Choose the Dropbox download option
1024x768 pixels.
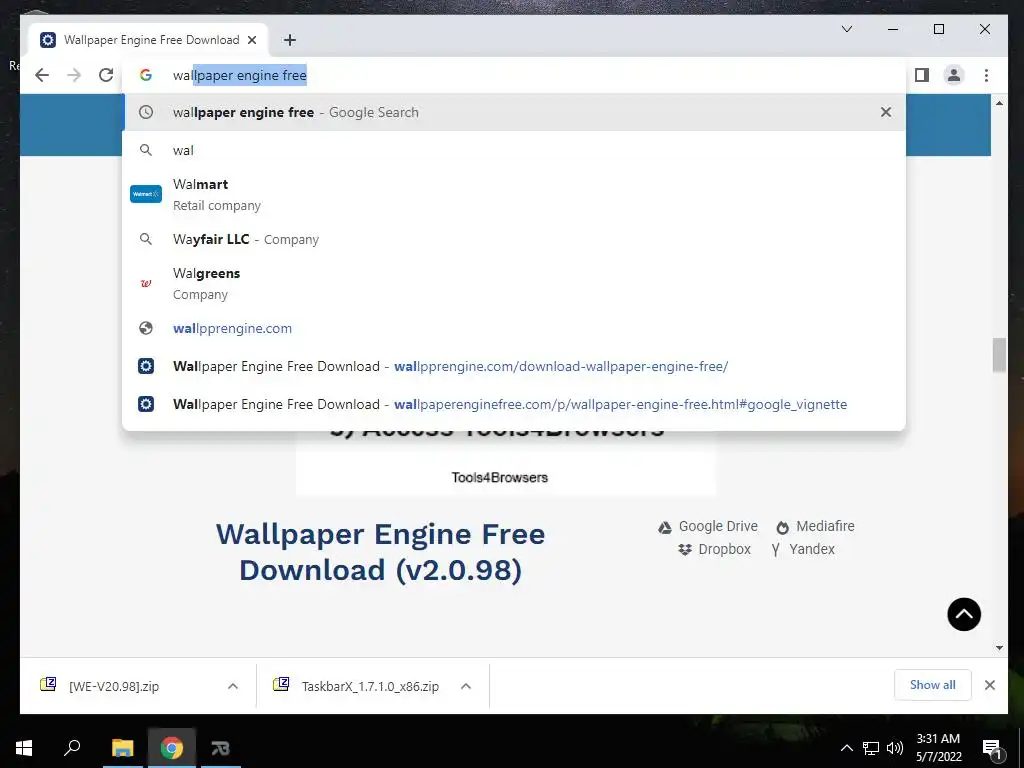714,549
